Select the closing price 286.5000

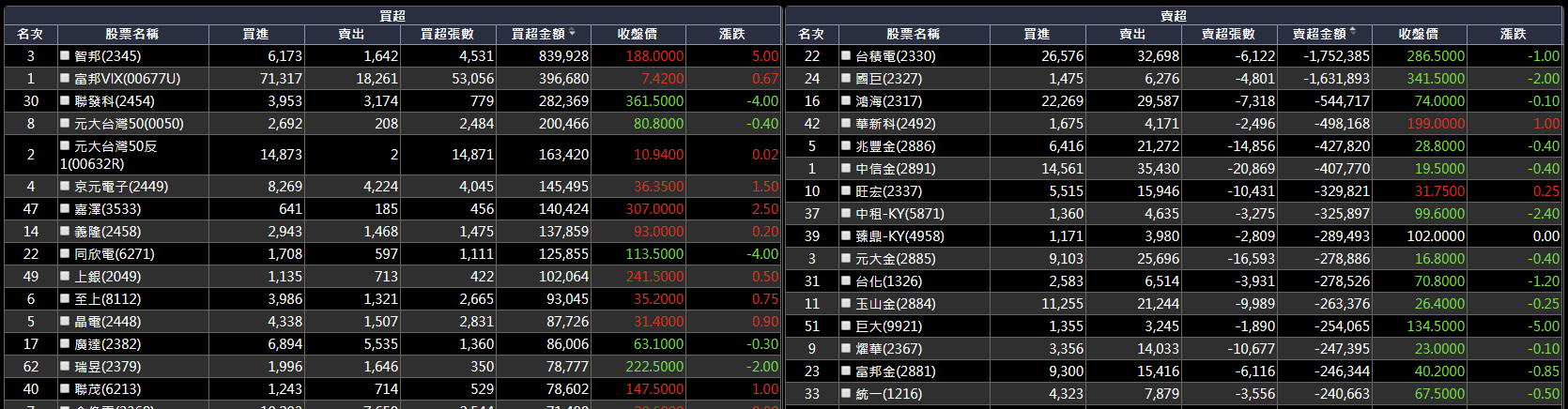[1436, 56]
